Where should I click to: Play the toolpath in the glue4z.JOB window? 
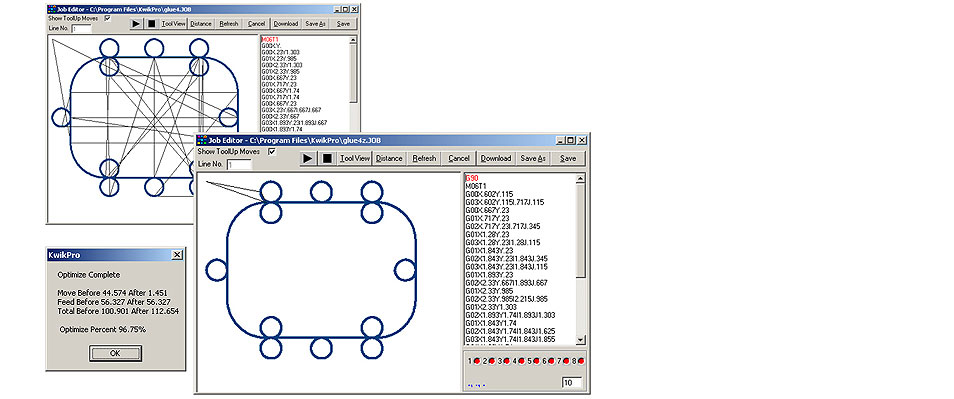[x=308, y=159]
